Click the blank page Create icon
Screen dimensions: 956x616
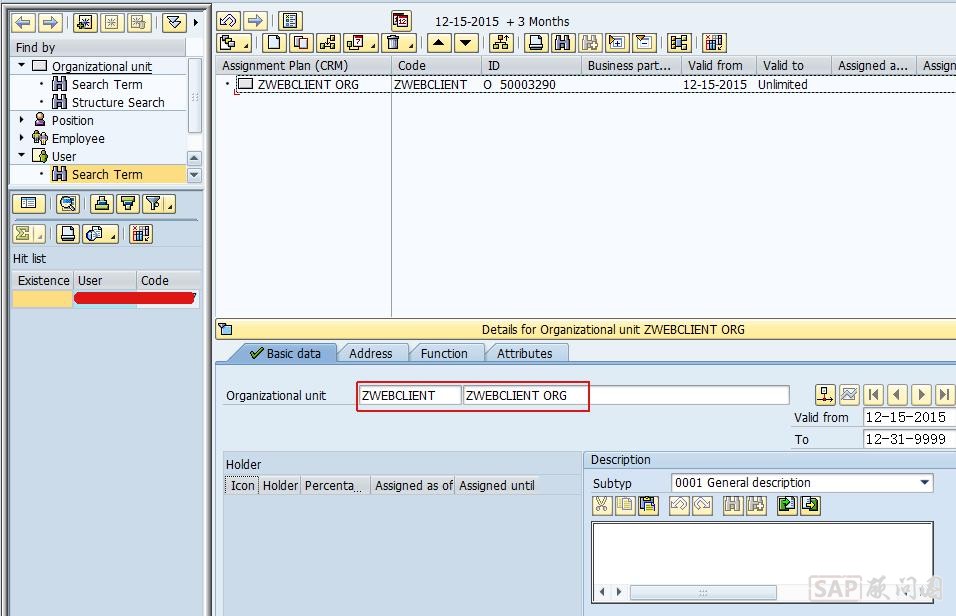[x=274, y=43]
